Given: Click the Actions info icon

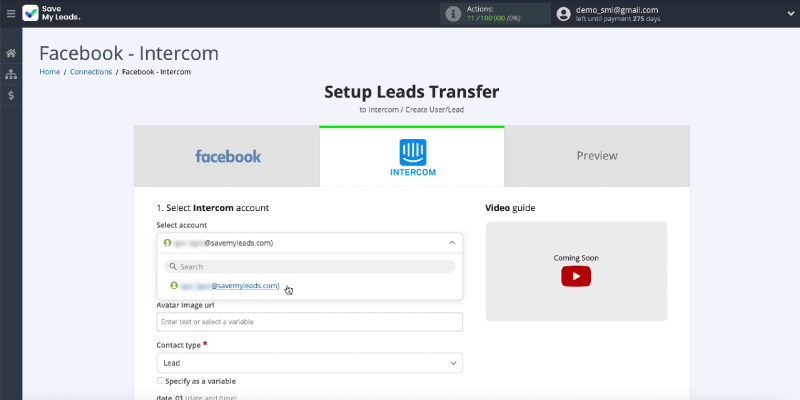Looking at the screenshot, I should [x=453, y=14].
